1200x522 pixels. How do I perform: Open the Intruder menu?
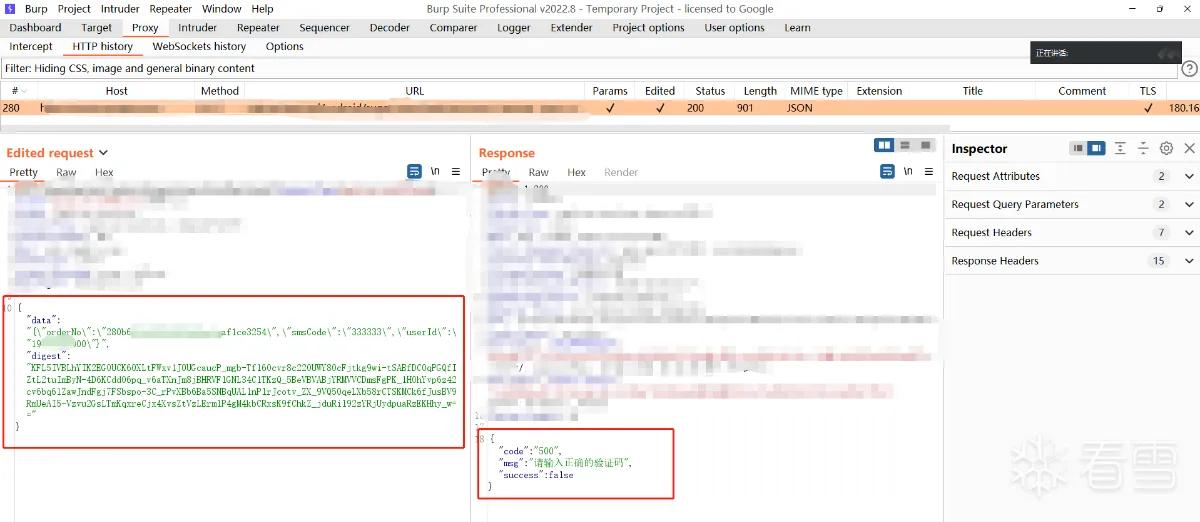(121, 9)
